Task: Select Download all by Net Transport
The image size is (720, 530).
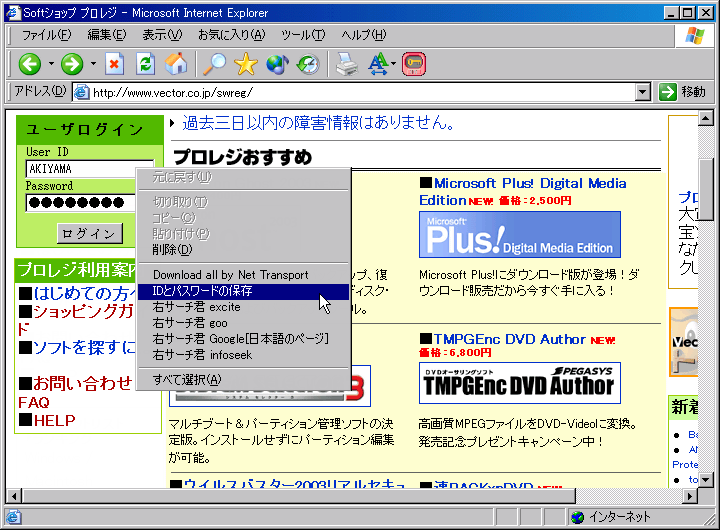Action: click(243, 275)
